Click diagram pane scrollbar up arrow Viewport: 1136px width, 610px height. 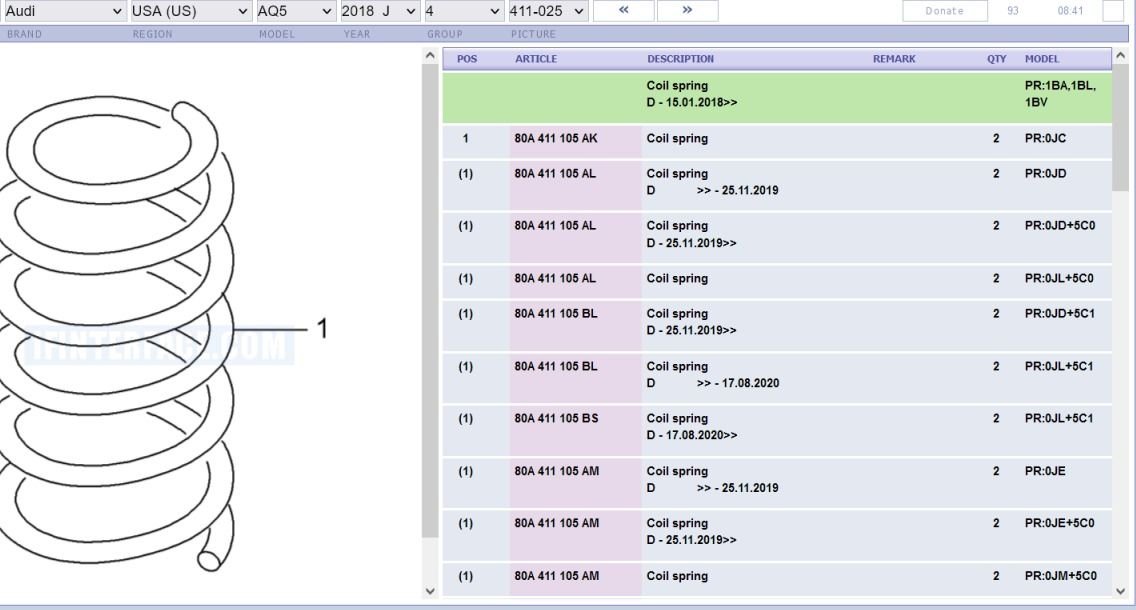(430, 55)
